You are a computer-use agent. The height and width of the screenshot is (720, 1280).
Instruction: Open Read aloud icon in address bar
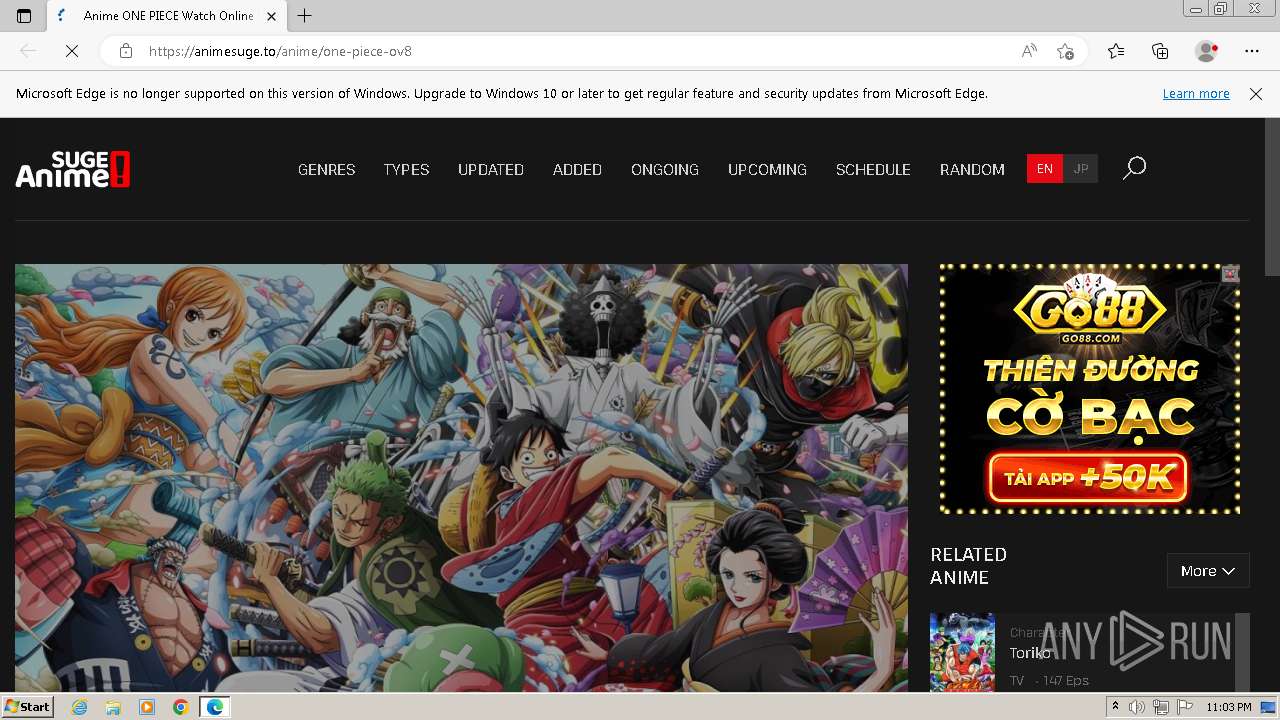tap(1029, 51)
